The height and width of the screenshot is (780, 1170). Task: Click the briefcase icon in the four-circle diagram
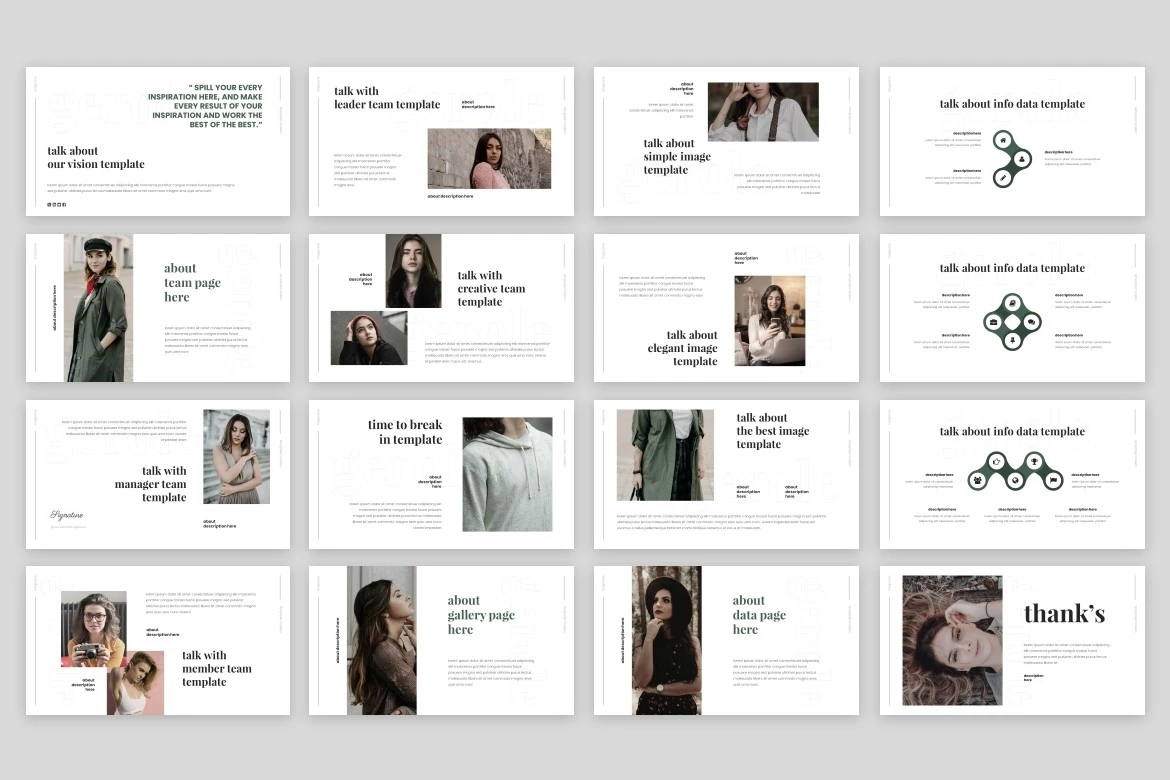coord(993,322)
